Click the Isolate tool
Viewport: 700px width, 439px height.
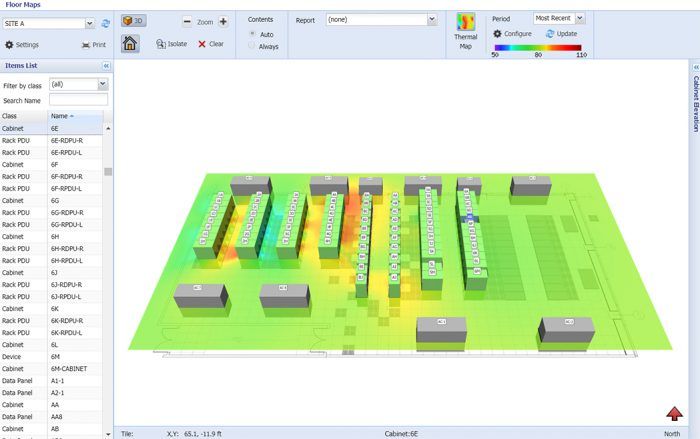tap(171, 44)
